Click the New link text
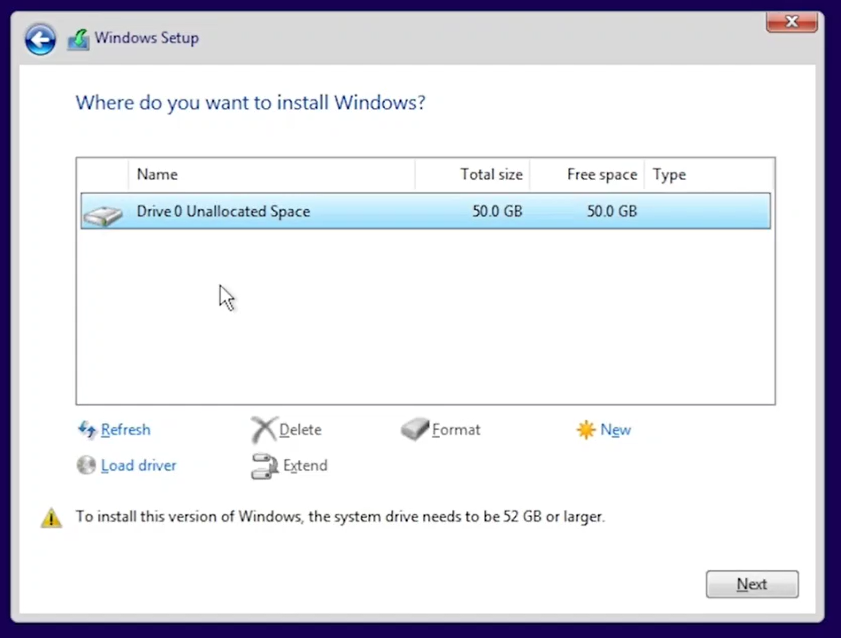The width and height of the screenshot is (841, 638). click(x=616, y=430)
